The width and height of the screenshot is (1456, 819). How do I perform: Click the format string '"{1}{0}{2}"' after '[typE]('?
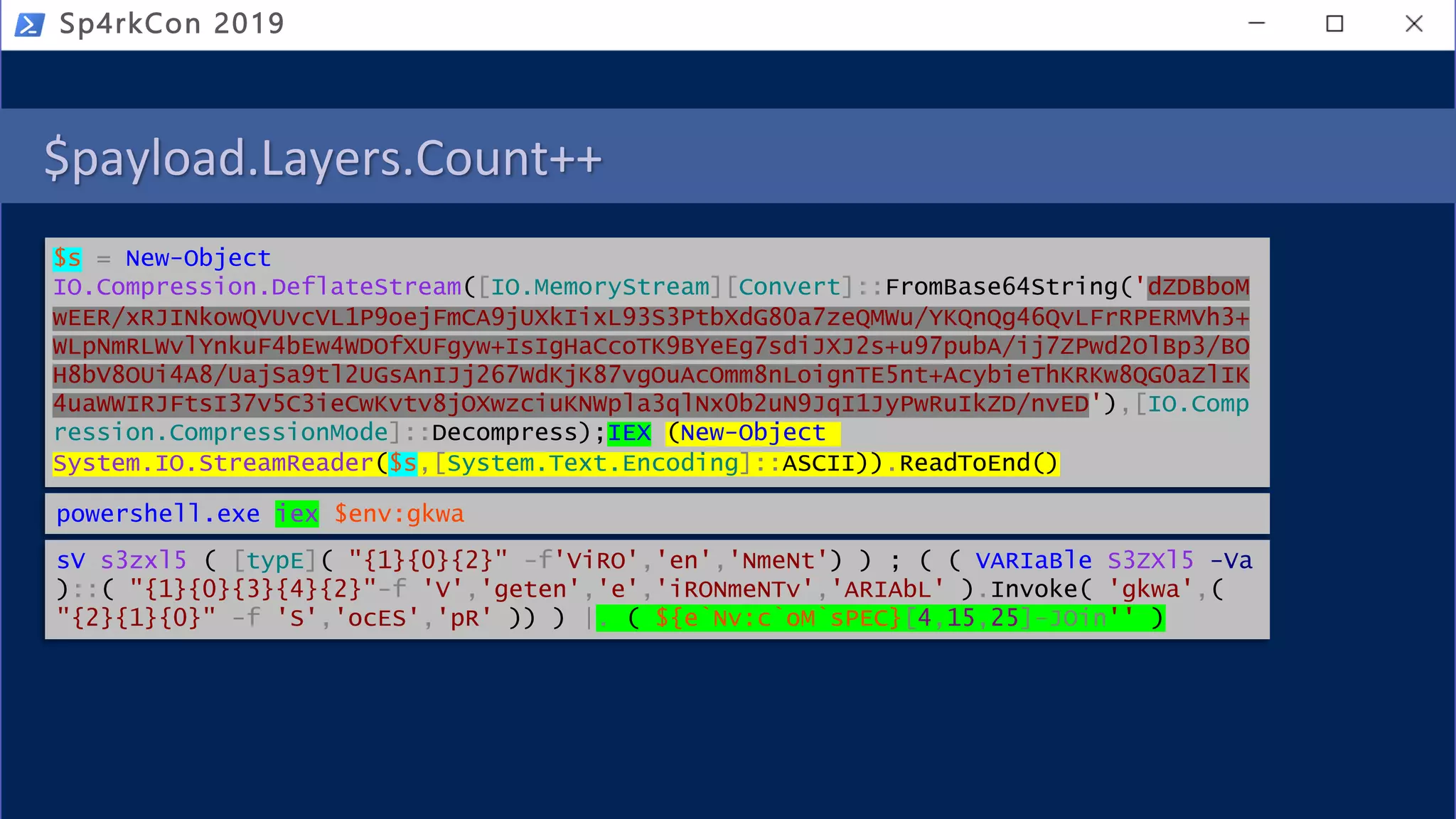[429, 560]
